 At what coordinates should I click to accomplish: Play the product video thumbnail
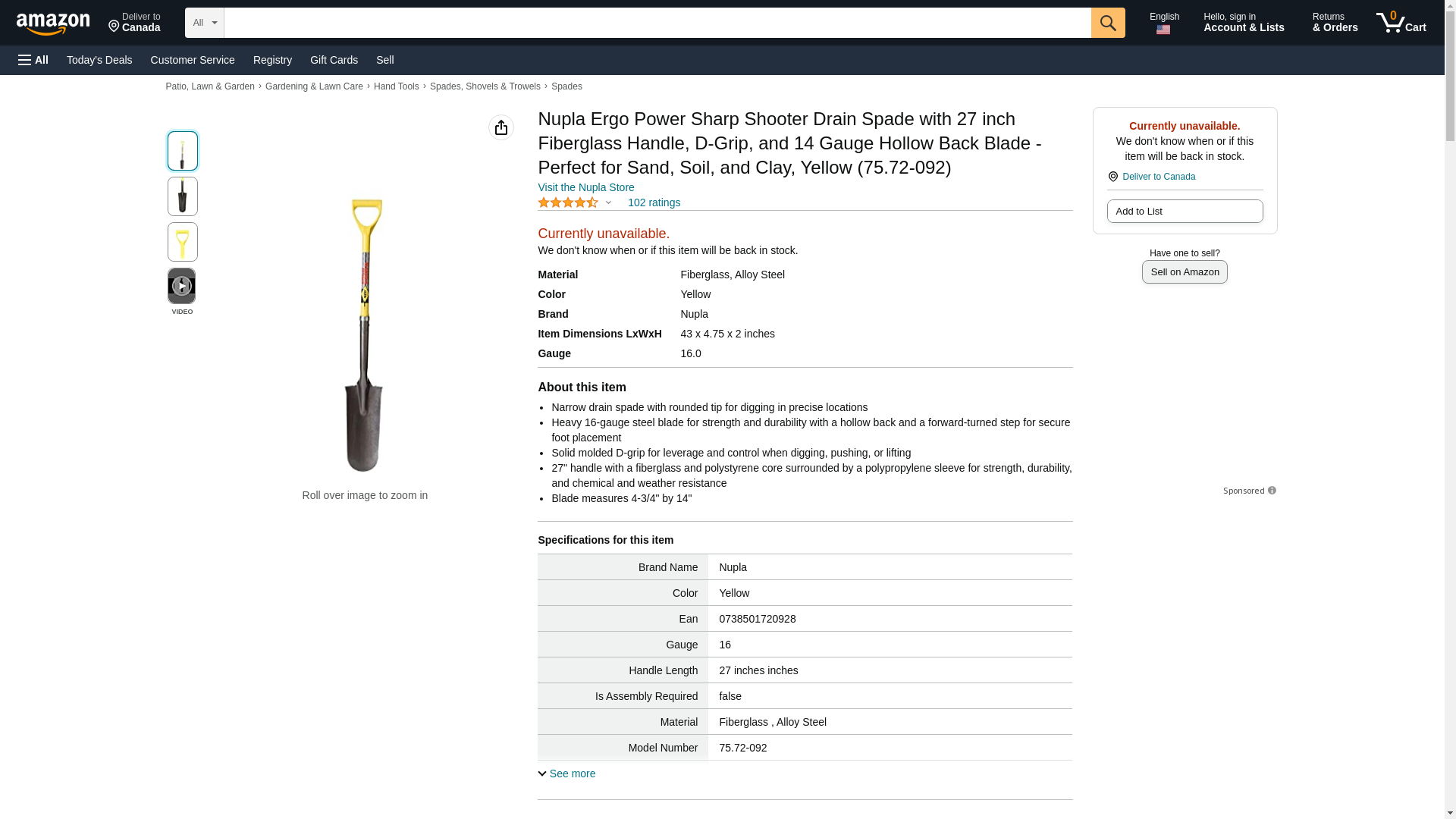(182, 286)
